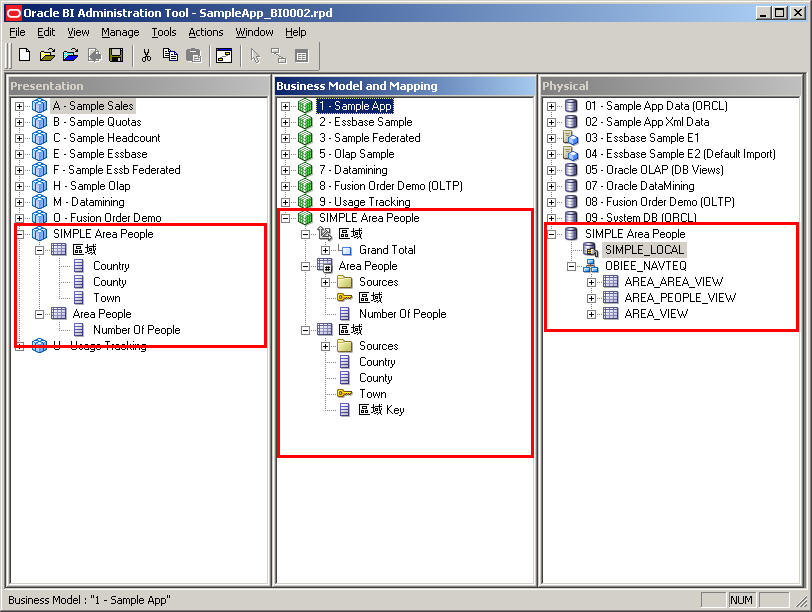Click the Area People fact table icon in Business Model

click(x=325, y=266)
